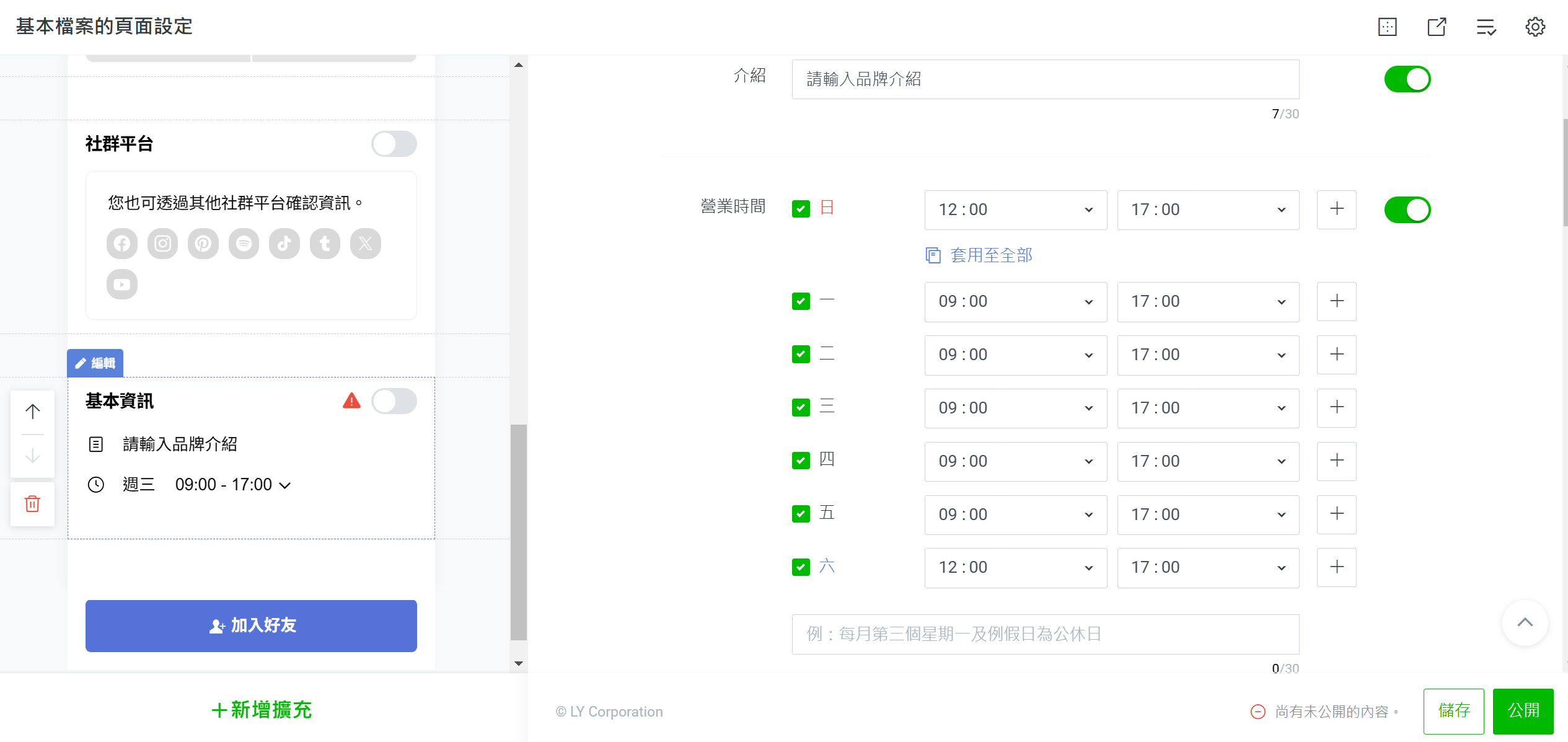The width and height of the screenshot is (1568, 742).
Task: Uncheck the 日 (Sunday) business hours checkbox
Action: (800, 210)
